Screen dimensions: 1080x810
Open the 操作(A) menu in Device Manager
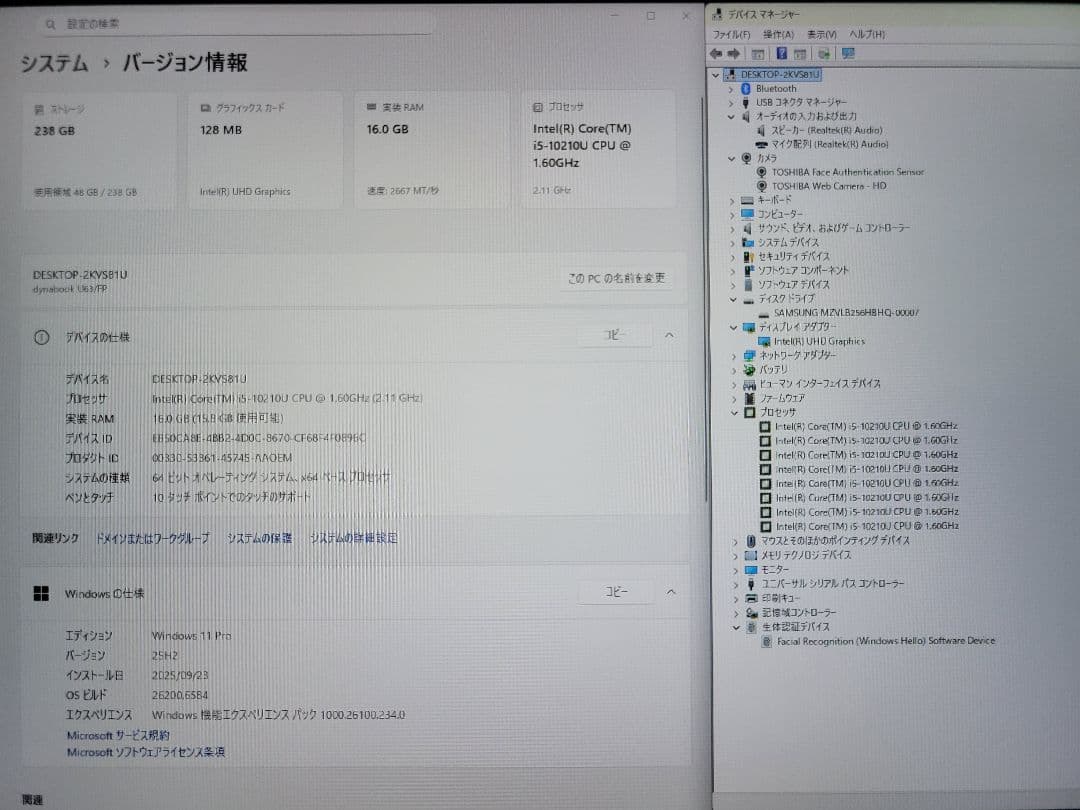click(x=777, y=33)
